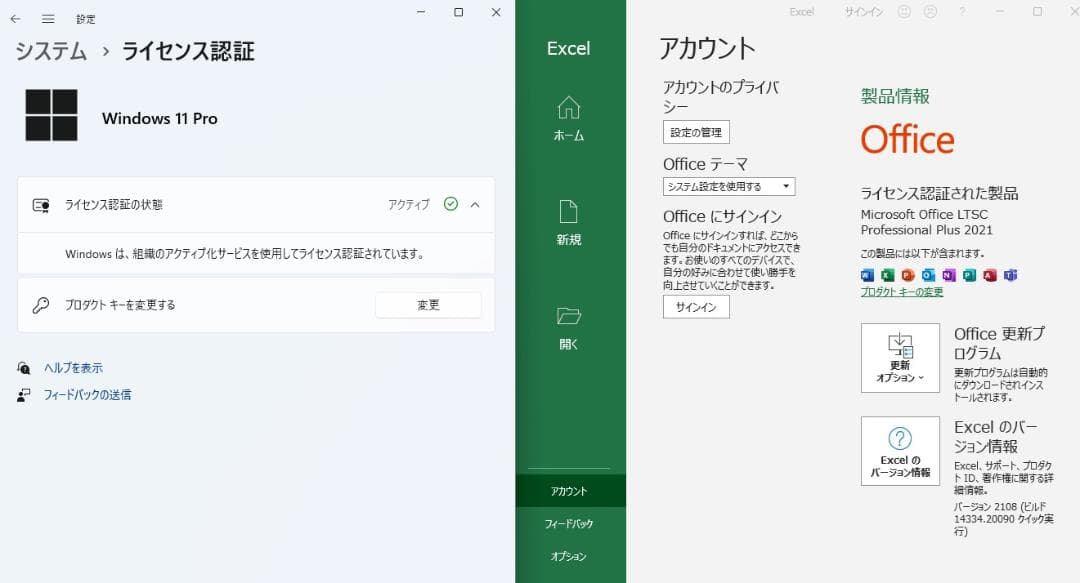Click the Excel のバージョン情報 icon
The height and width of the screenshot is (583, 1080).
pyautogui.click(x=900, y=450)
